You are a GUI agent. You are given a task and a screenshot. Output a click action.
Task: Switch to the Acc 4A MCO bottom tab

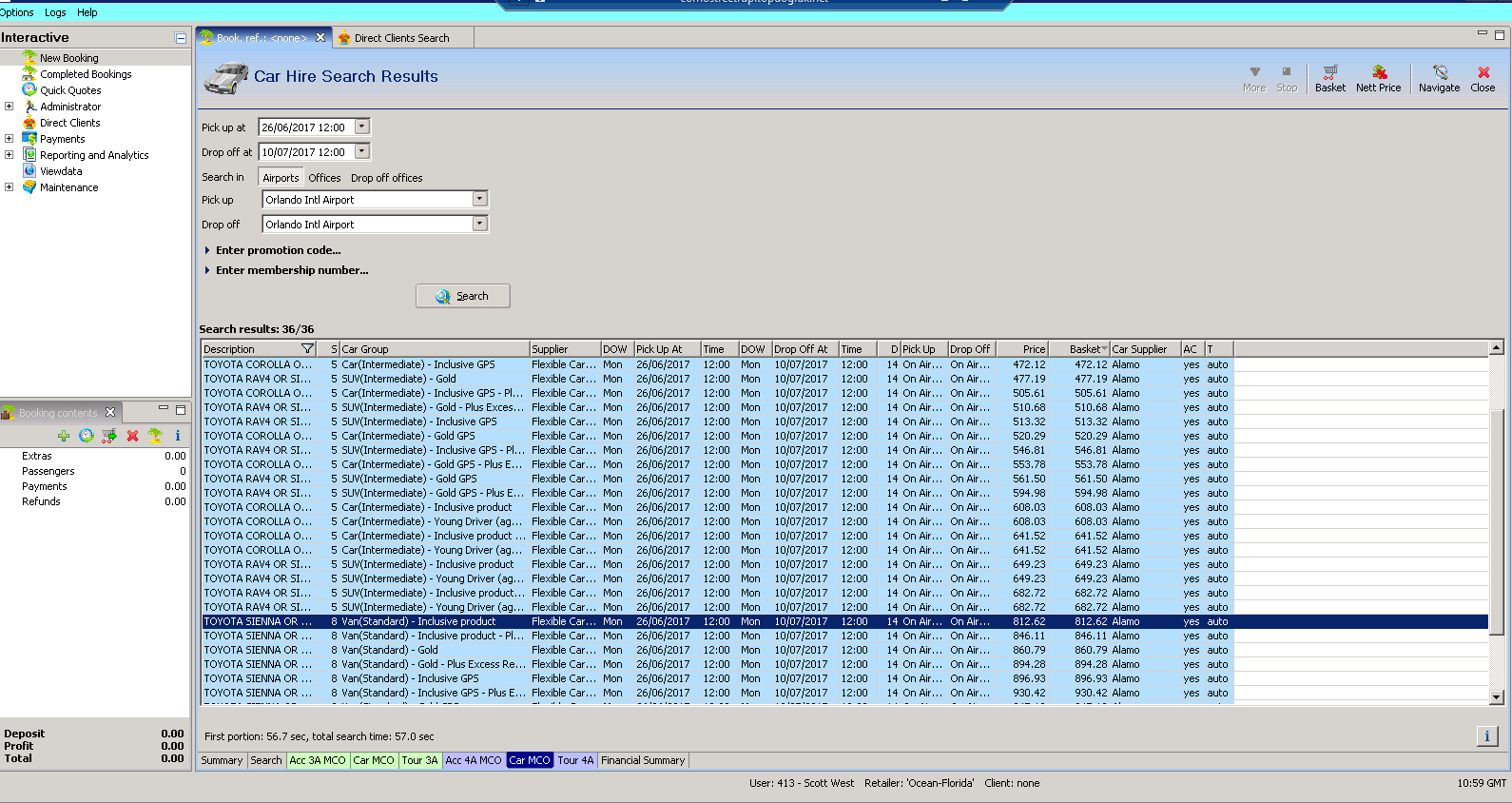pos(474,760)
